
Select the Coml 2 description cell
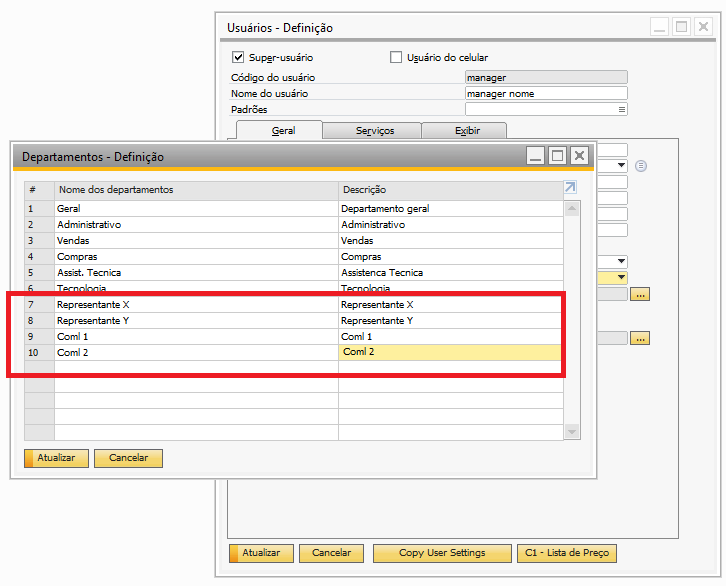450,352
